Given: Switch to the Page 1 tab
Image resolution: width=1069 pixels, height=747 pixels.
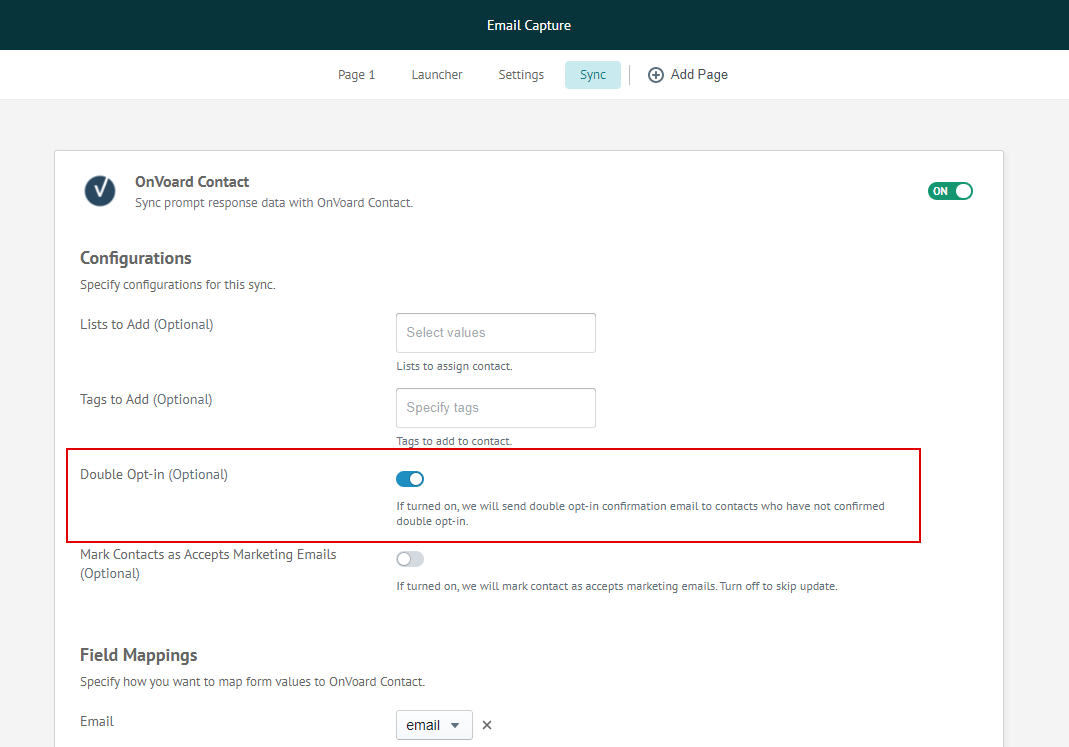Looking at the screenshot, I should pyautogui.click(x=357, y=75).
